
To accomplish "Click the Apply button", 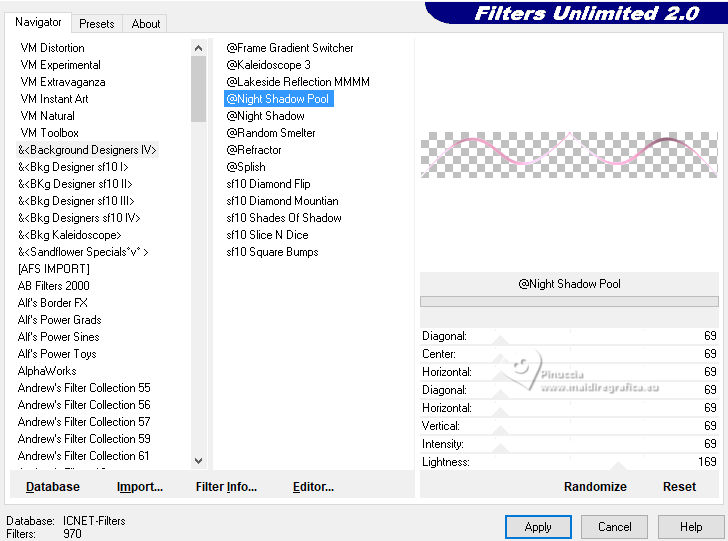I will (538, 527).
